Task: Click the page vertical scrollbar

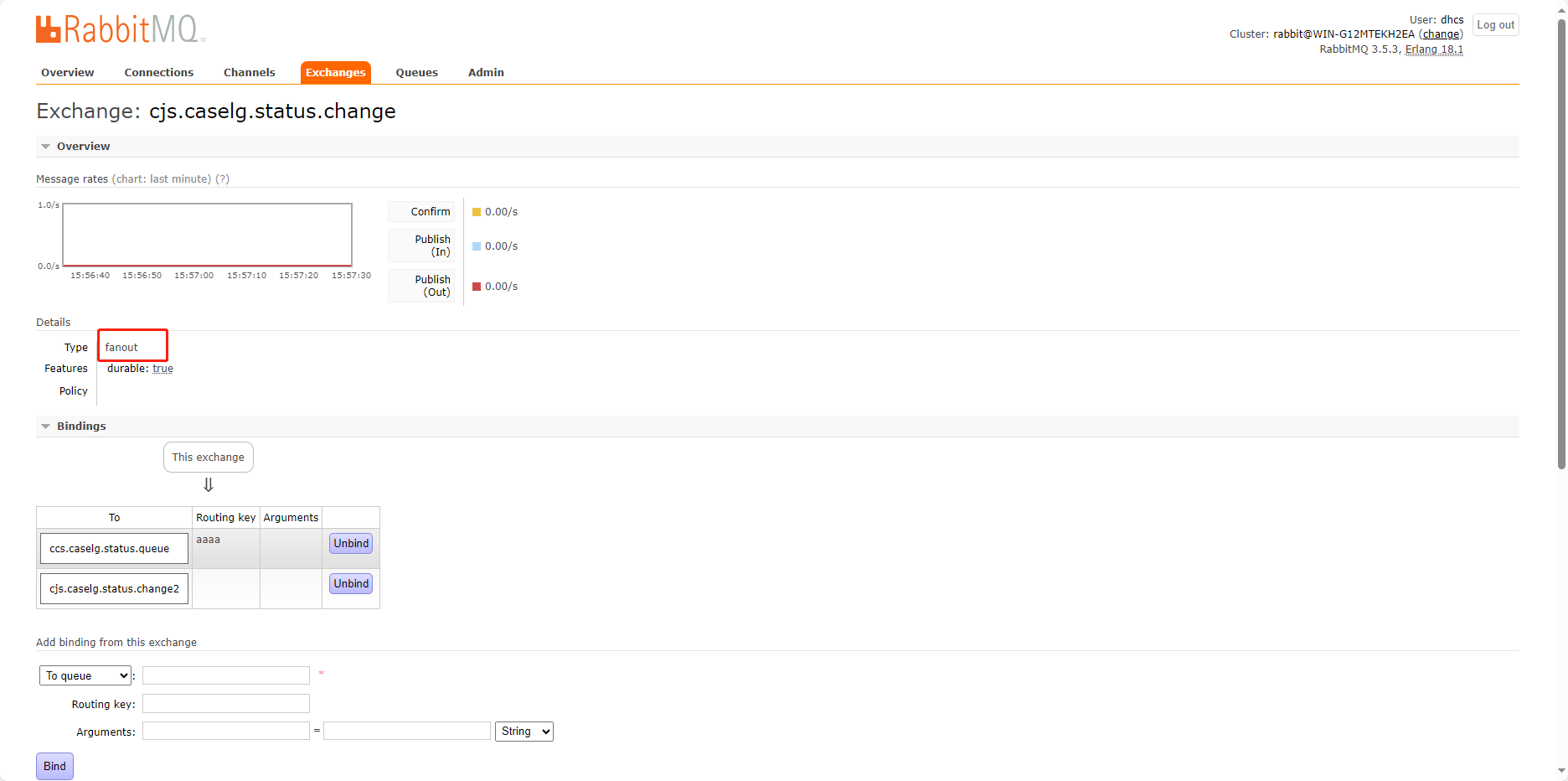Action: tap(1561, 243)
